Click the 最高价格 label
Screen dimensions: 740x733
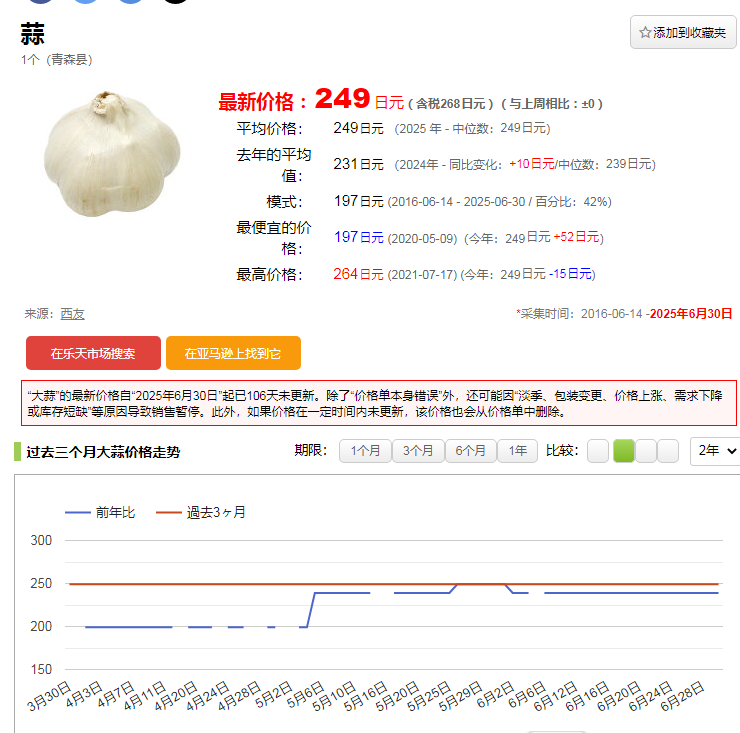[x=269, y=275]
